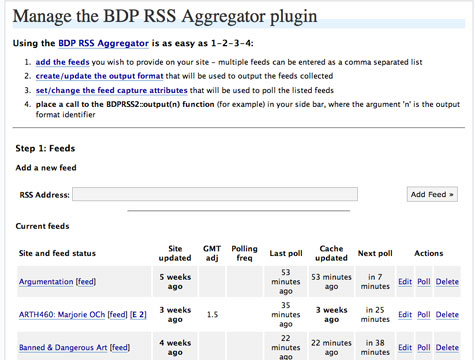Open 'create/update the output format' link
The image size is (475, 360).
(x=99, y=76)
